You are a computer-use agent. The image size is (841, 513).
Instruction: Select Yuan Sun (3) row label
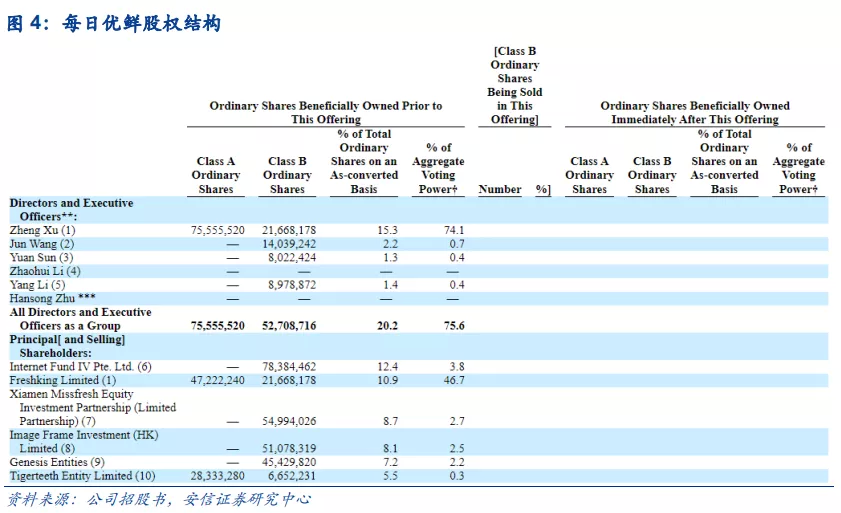[41, 258]
